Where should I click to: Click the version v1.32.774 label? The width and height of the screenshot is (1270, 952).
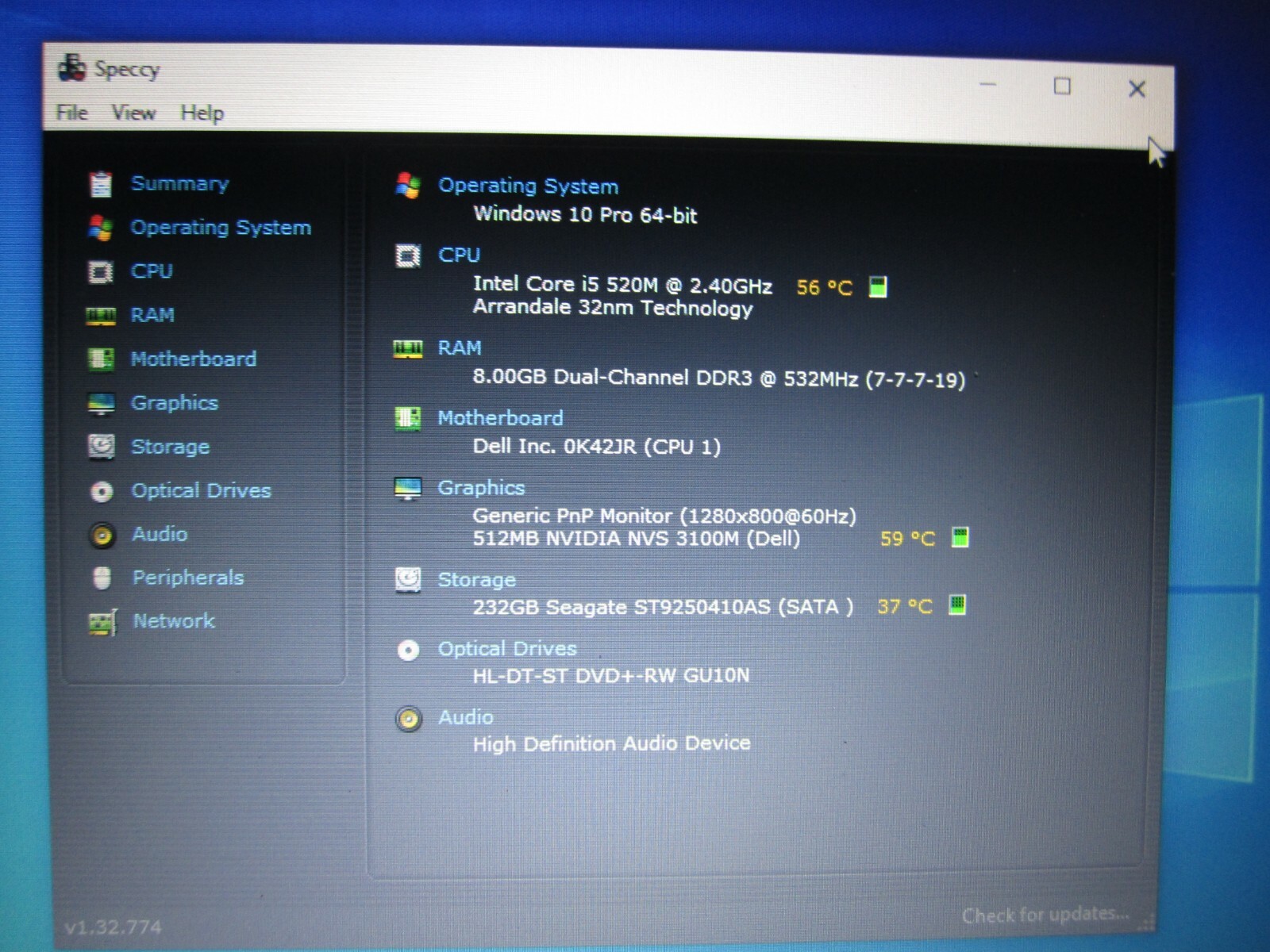pyautogui.click(x=113, y=927)
